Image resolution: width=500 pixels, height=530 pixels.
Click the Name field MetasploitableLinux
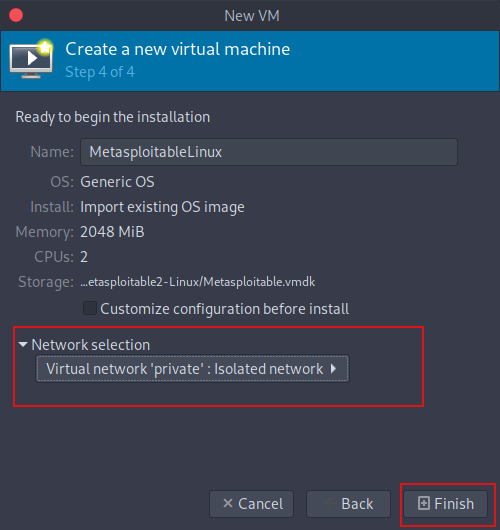coord(269,152)
